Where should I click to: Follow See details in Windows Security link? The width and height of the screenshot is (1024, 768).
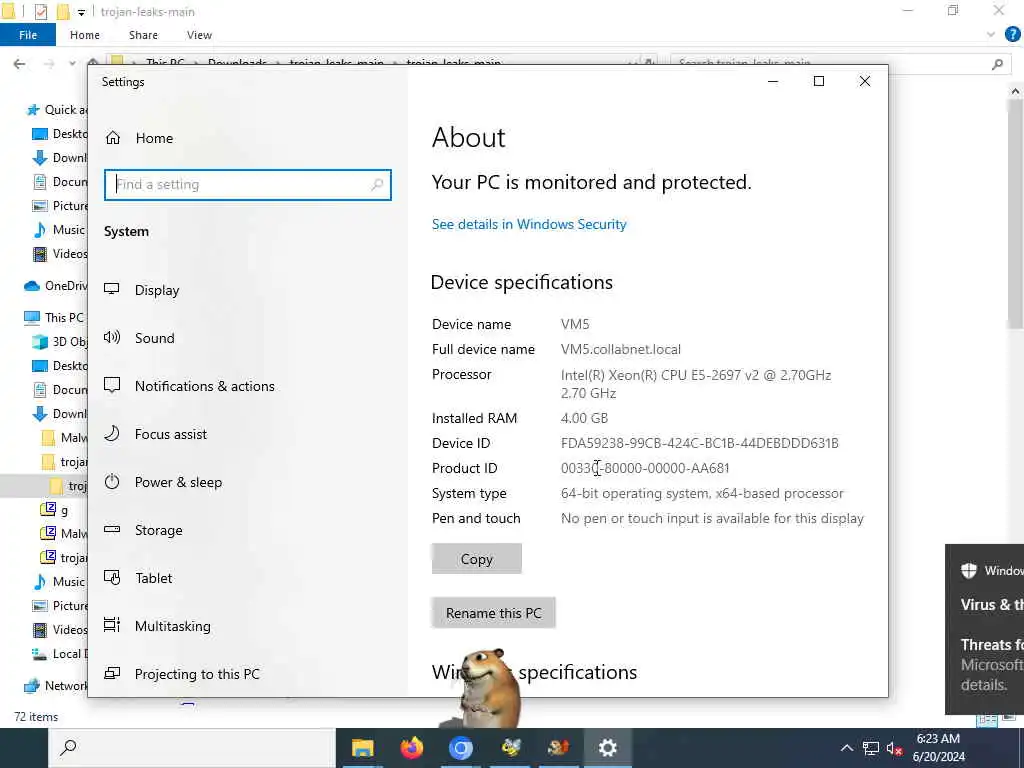(529, 224)
